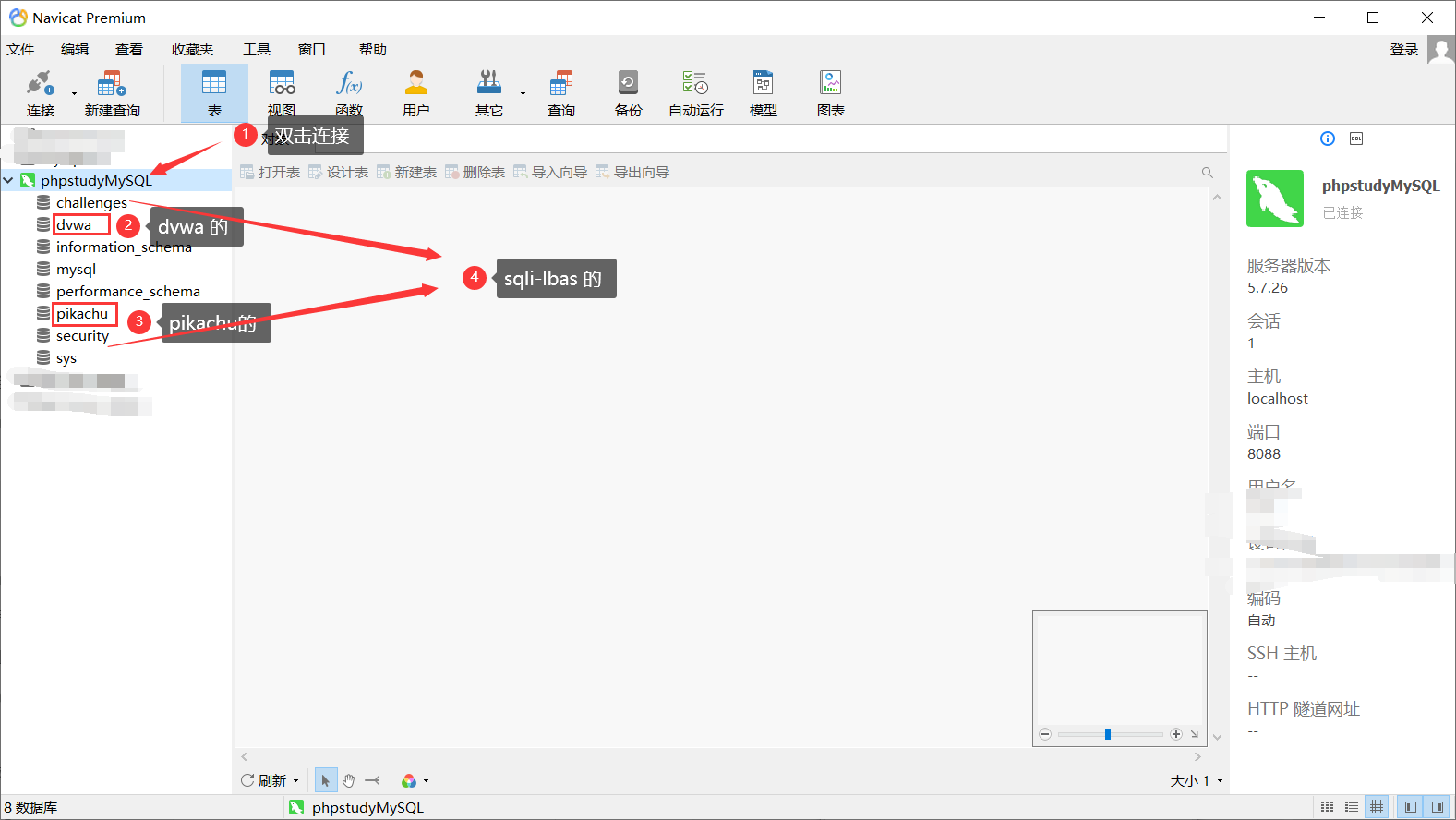The height and width of the screenshot is (820, 1456).
Task: Click the New Table (新建表) button
Action: (x=407, y=172)
